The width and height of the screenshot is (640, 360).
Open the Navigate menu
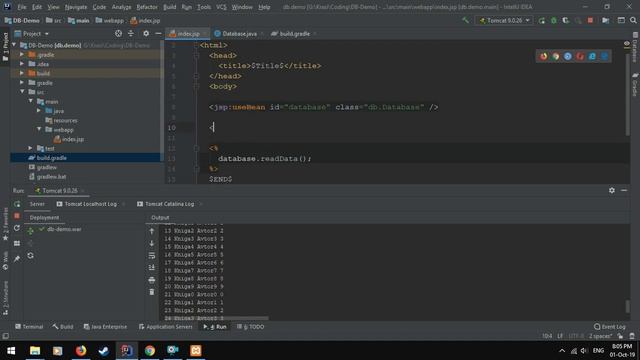tap(76, 7)
